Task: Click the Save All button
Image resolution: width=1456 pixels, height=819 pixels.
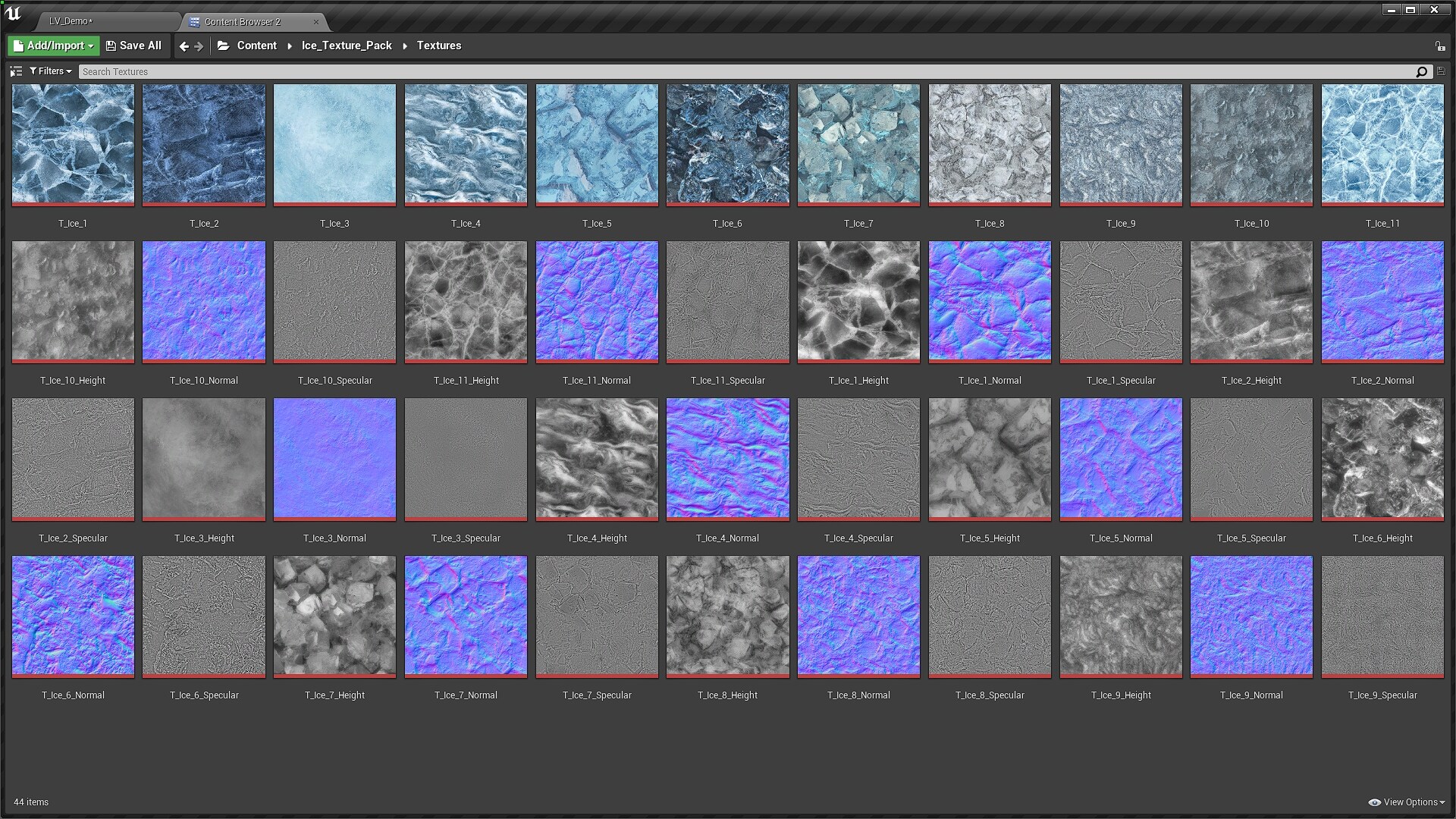Action: 134,45
